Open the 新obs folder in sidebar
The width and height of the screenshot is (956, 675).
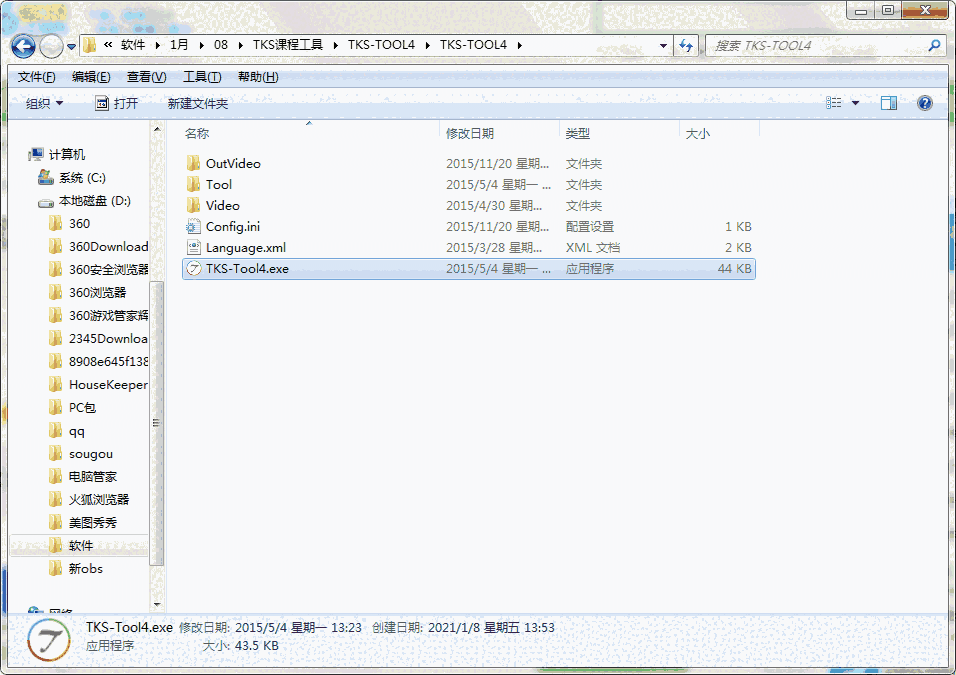76,569
